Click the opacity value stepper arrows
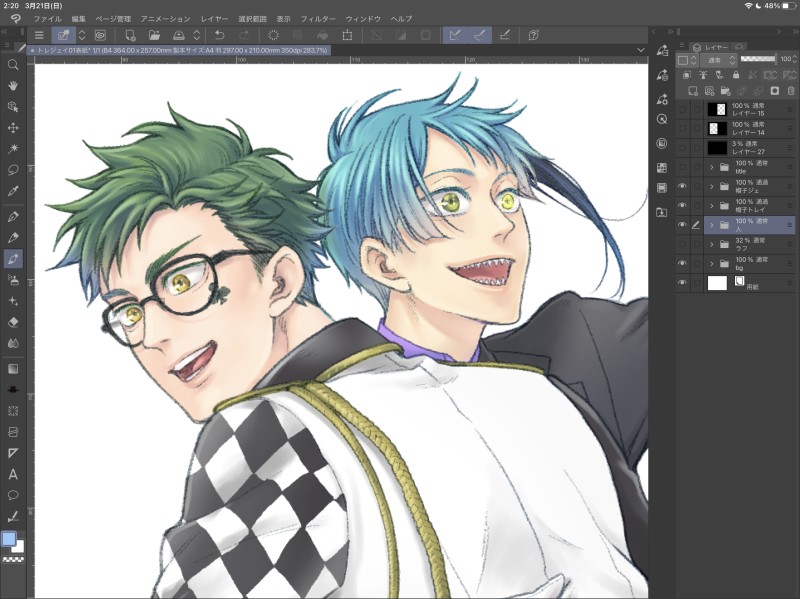 coord(794,59)
